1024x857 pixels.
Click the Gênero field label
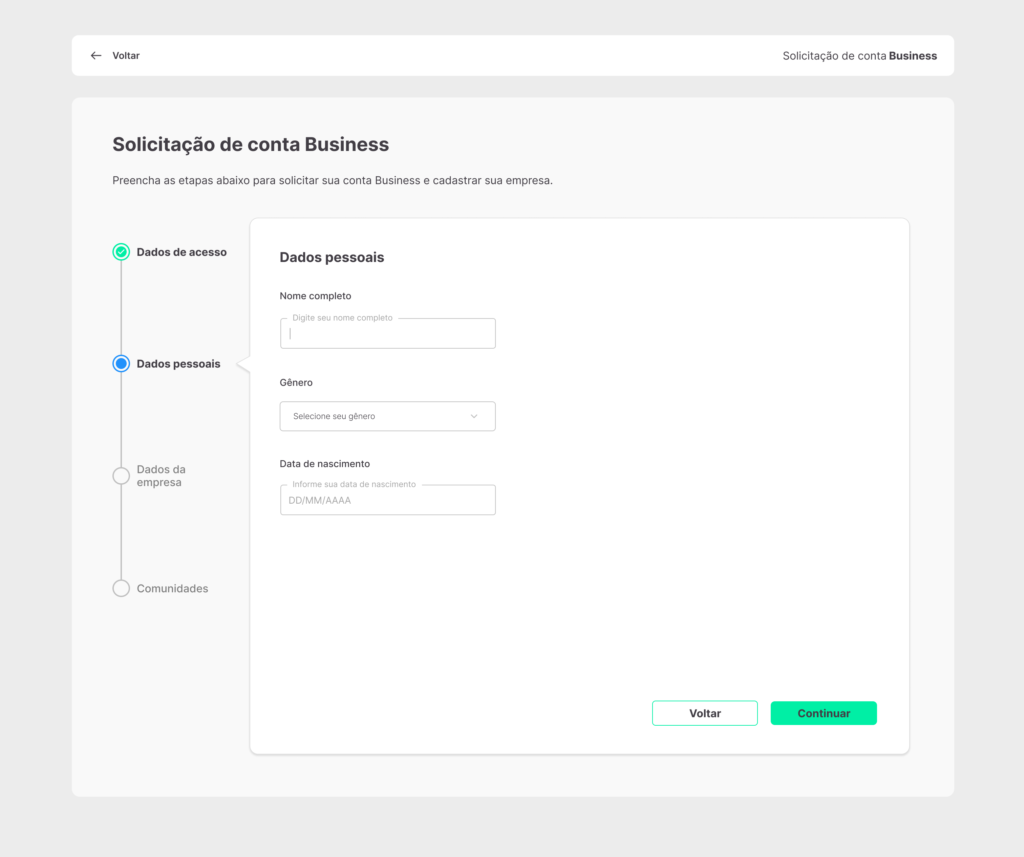point(296,382)
